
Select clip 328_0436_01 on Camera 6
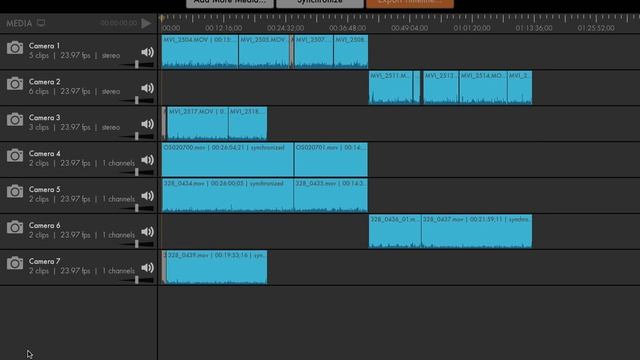(395, 231)
